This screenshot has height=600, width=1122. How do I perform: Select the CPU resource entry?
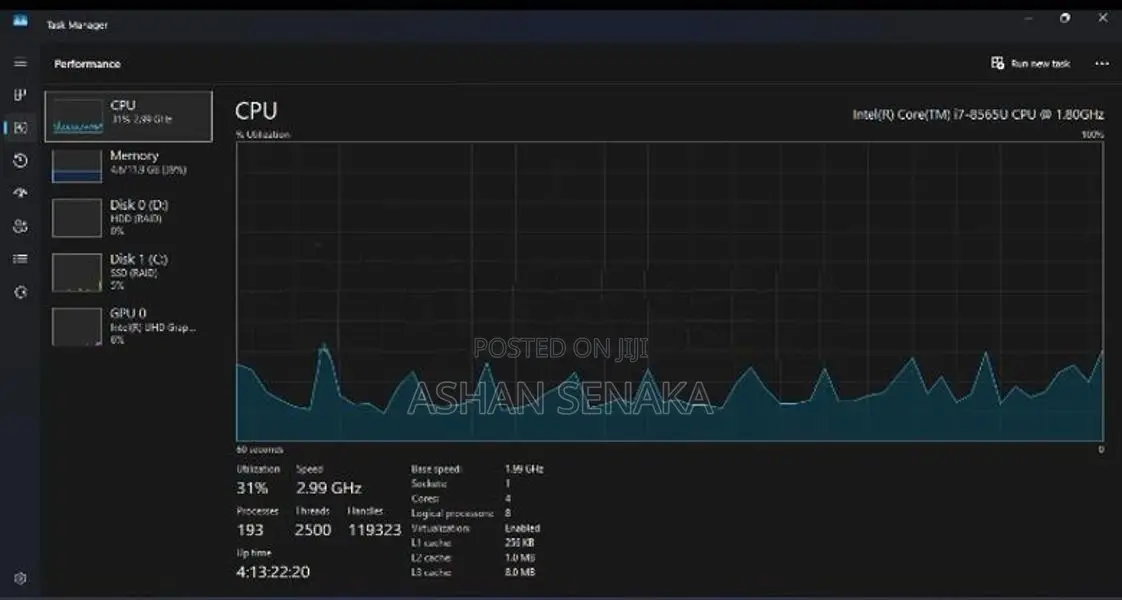pyautogui.click(x=129, y=116)
